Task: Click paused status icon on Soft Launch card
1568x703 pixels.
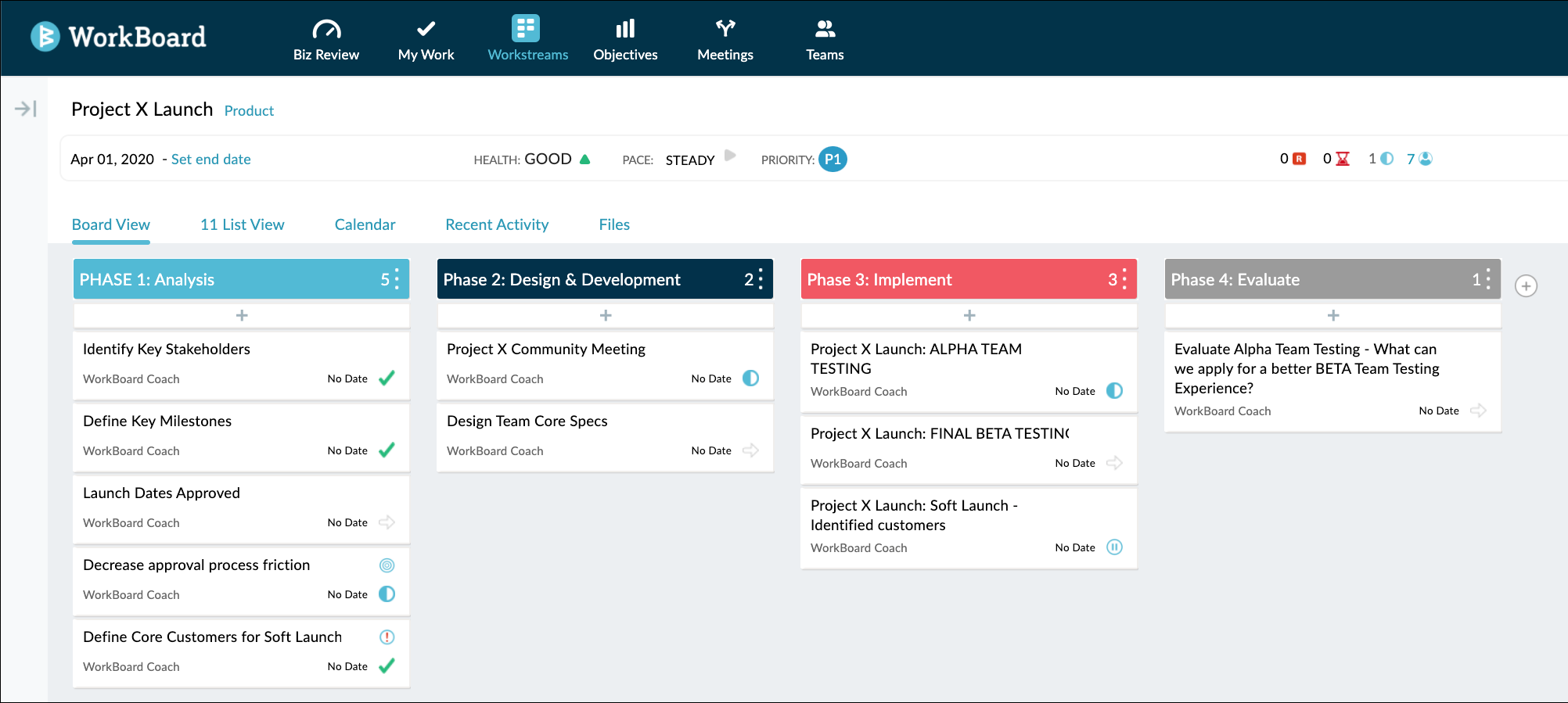Action: click(1114, 547)
